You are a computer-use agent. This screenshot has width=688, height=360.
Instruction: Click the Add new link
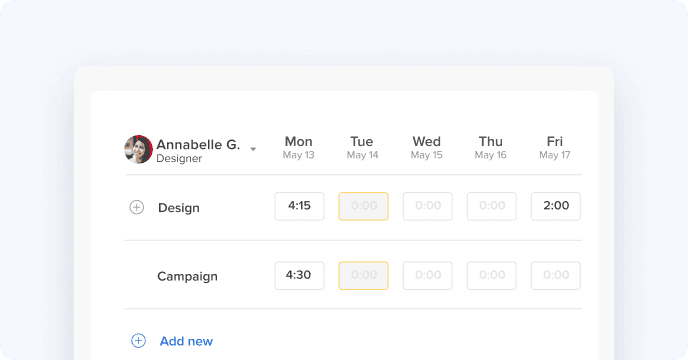tap(186, 341)
